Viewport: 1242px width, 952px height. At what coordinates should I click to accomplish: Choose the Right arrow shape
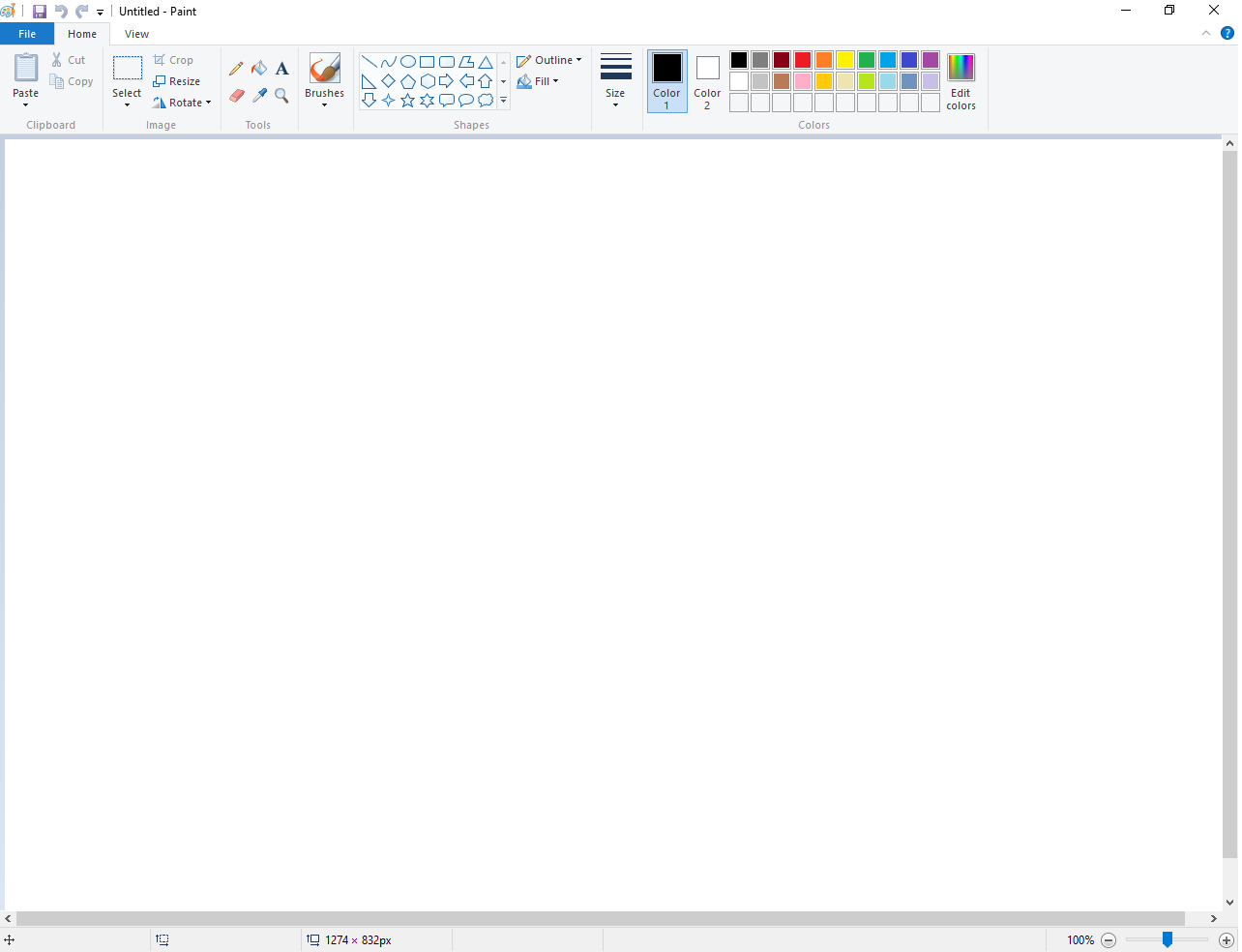click(x=447, y=81)
